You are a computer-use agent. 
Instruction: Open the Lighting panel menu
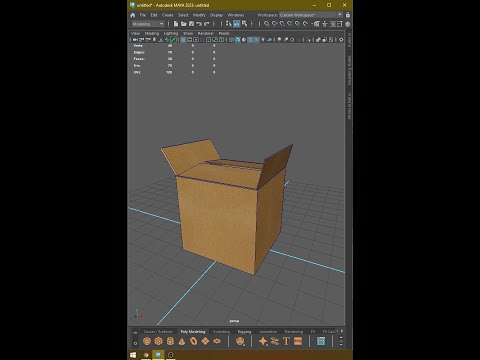(171, 33)
